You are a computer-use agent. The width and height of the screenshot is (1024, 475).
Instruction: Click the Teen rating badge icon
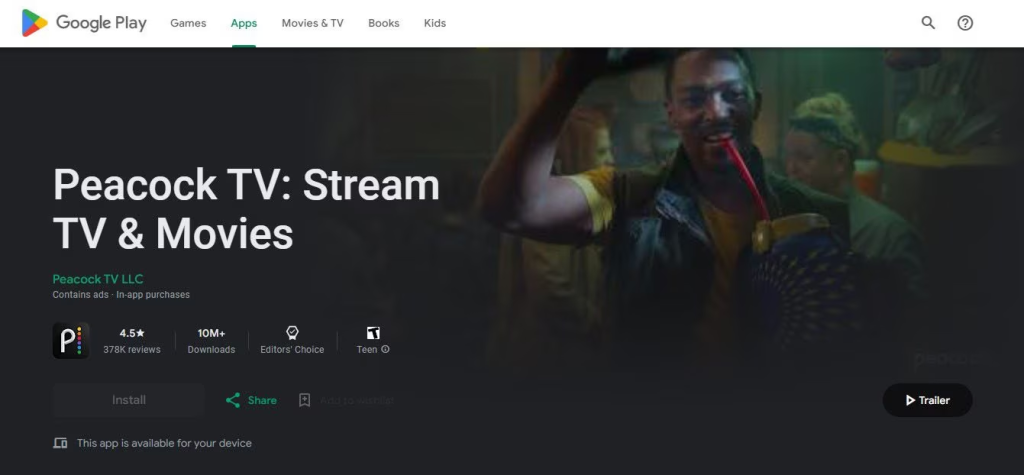(x=373, y=333)
